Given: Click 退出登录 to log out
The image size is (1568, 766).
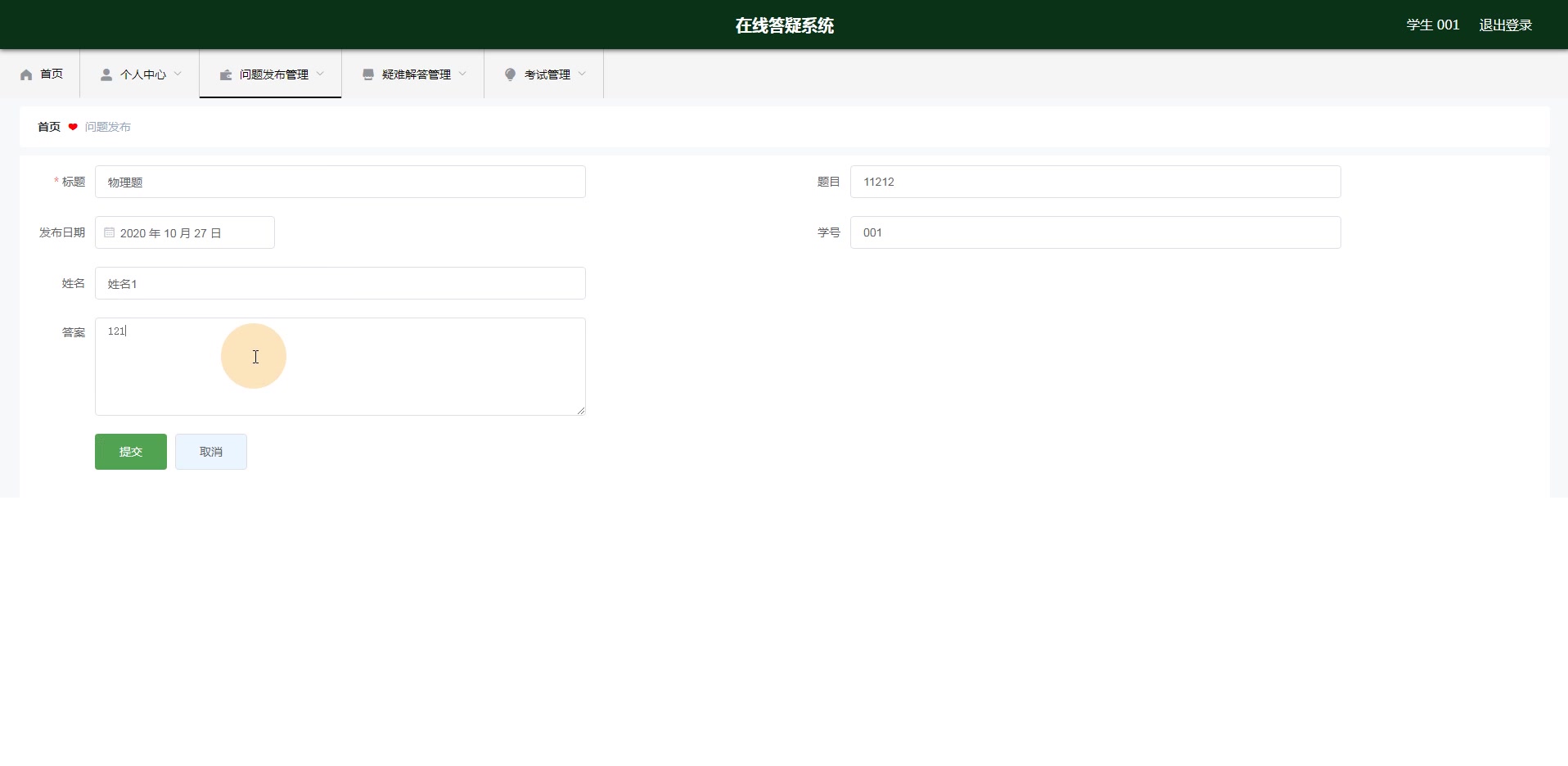Looking at the screenshot, I should (1506, 25).
